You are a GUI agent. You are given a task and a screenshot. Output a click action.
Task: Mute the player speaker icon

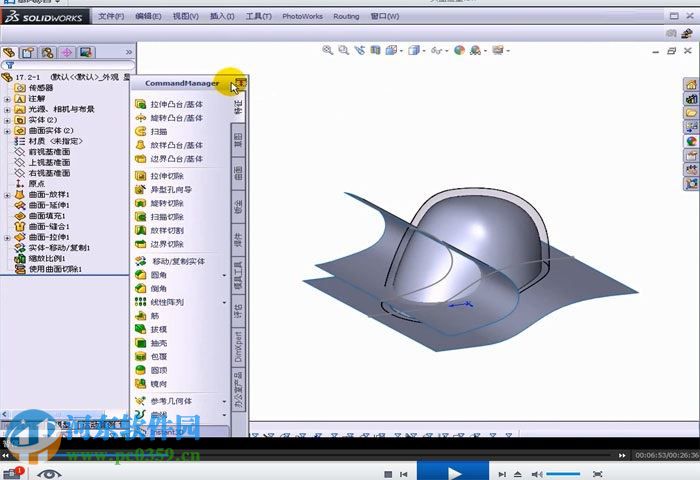point(537,474)
